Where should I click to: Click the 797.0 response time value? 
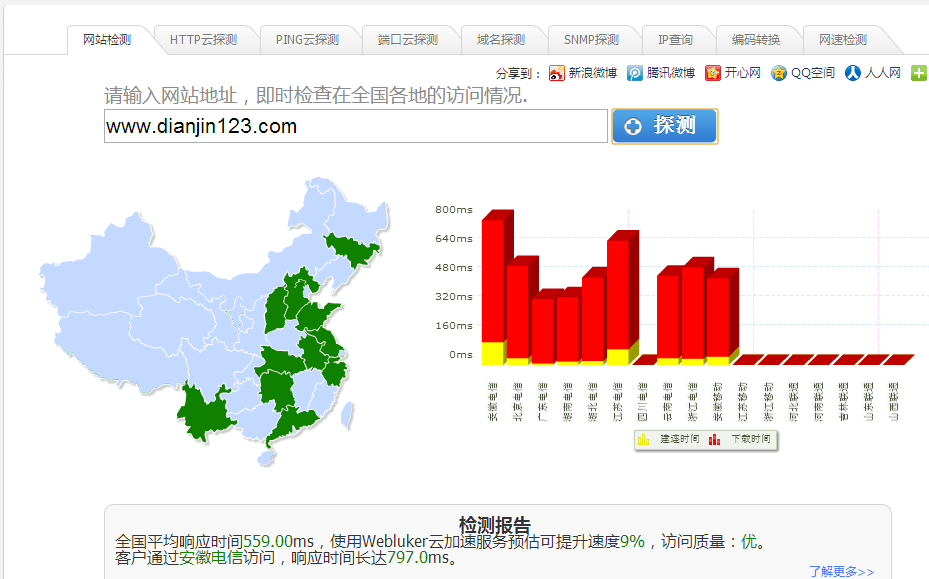coord(407,557)
